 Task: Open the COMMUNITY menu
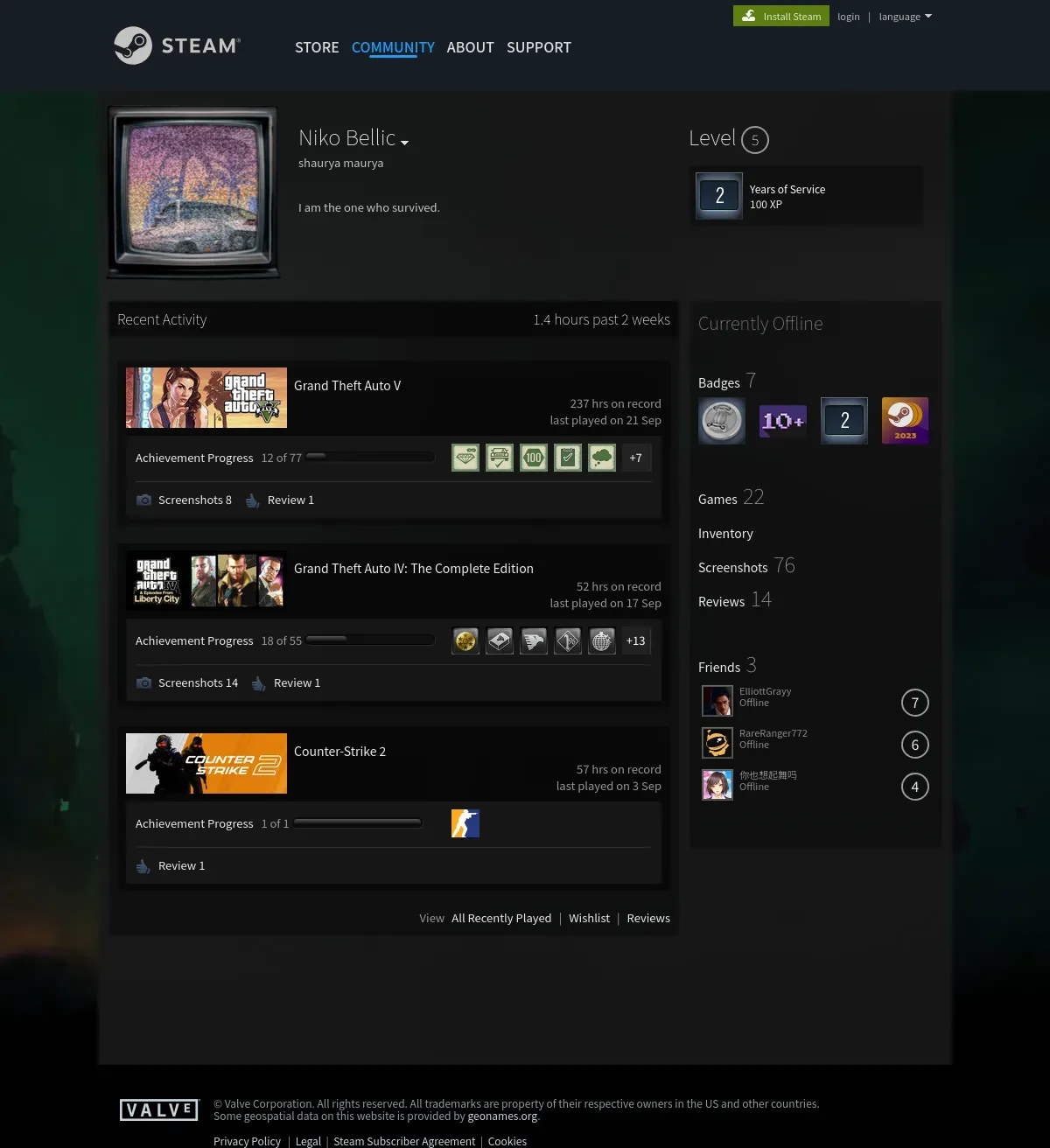click(393, 47)
